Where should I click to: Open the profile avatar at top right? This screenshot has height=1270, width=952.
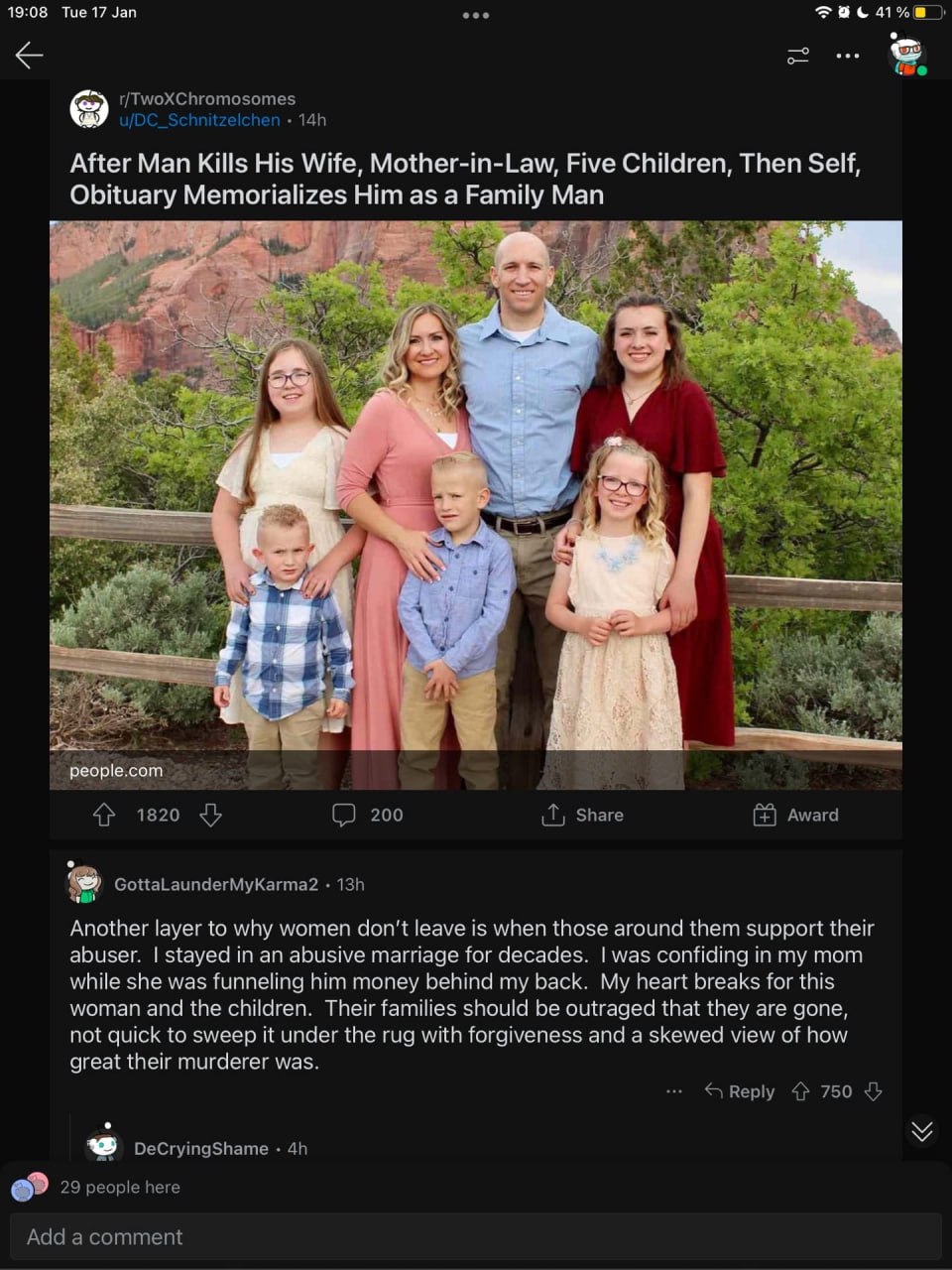pos(907,55)
